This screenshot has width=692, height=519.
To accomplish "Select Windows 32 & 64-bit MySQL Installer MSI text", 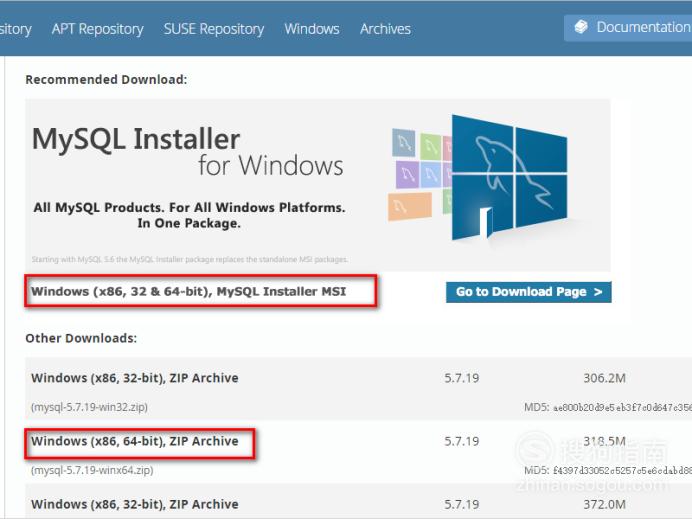I will pos(188,292).
